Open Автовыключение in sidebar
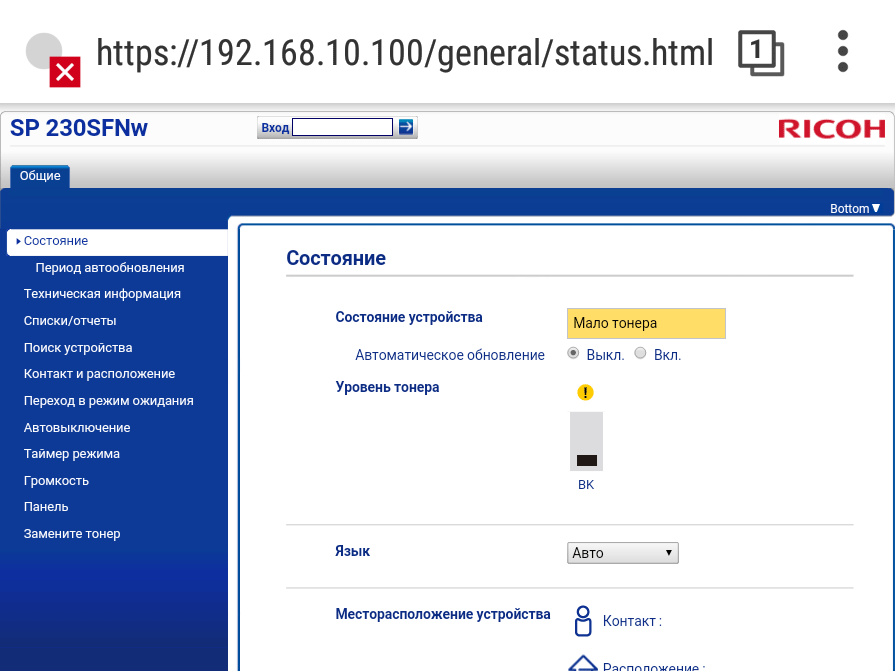The height and width of the screenshot is (671, 895). pyautogui.click(x=77, y=427)
